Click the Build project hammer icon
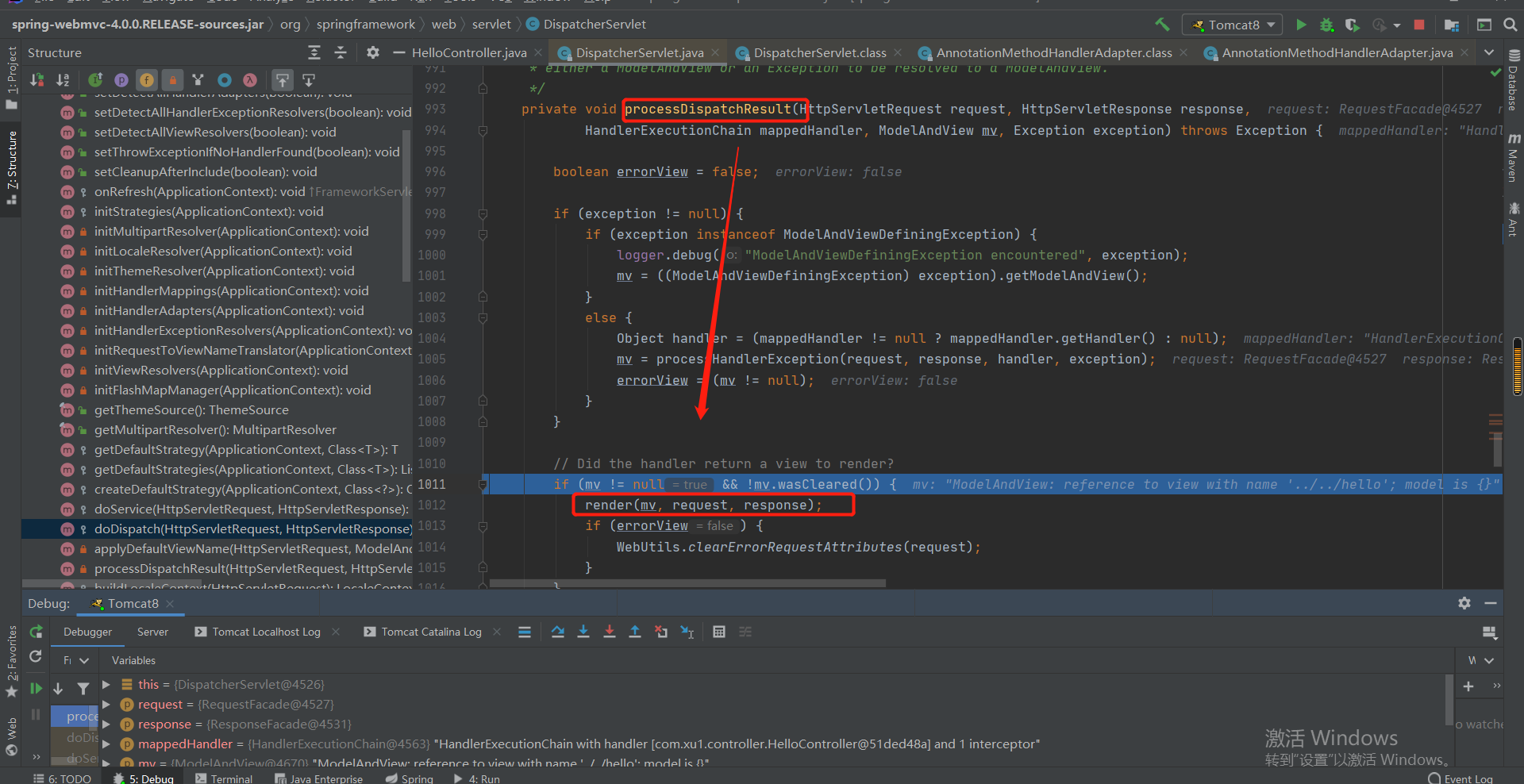The height and width of the screenshot is (784, 1524). (x=1162, y=25)
